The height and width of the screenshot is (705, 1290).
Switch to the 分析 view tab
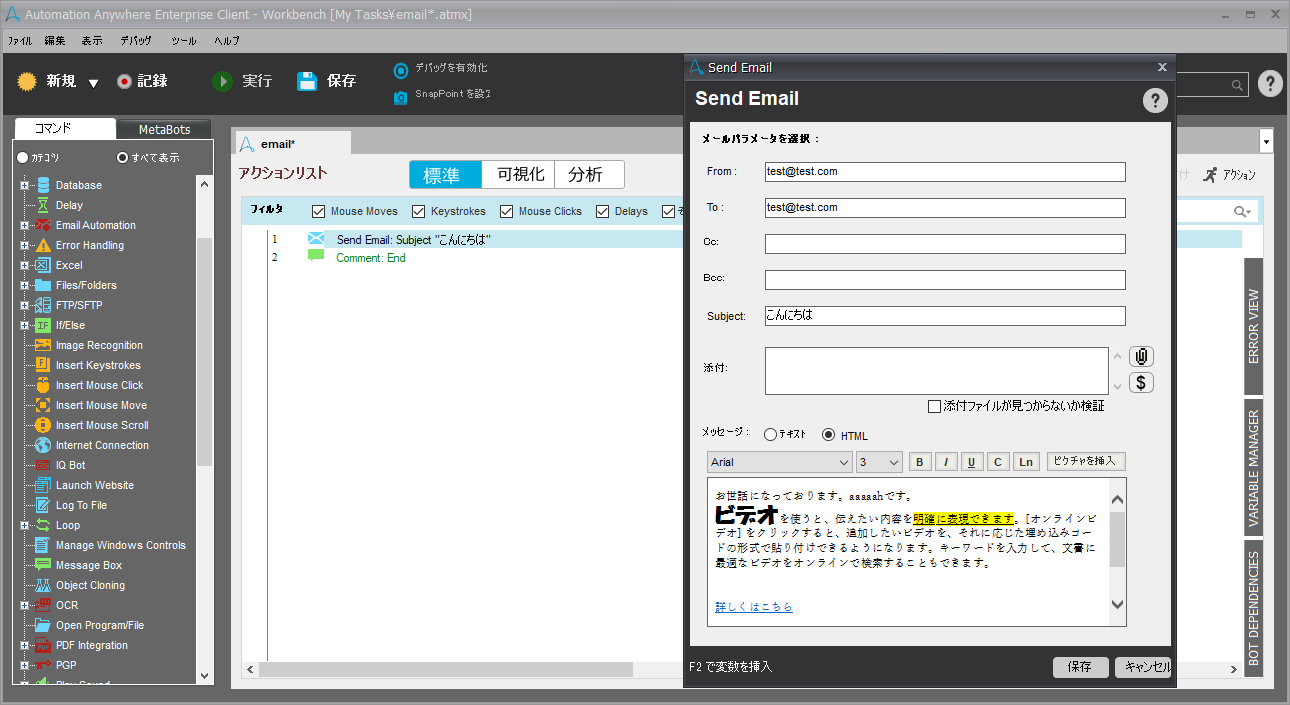pyautogui.click(x=589, y=175)
